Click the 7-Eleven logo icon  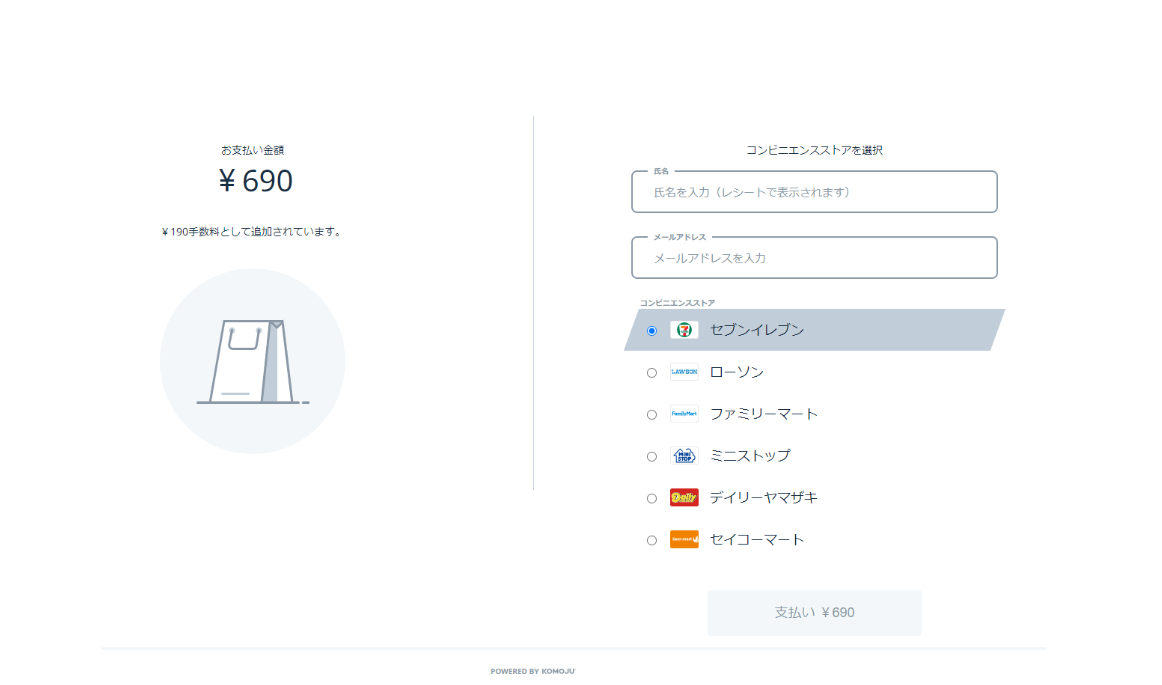684,330
